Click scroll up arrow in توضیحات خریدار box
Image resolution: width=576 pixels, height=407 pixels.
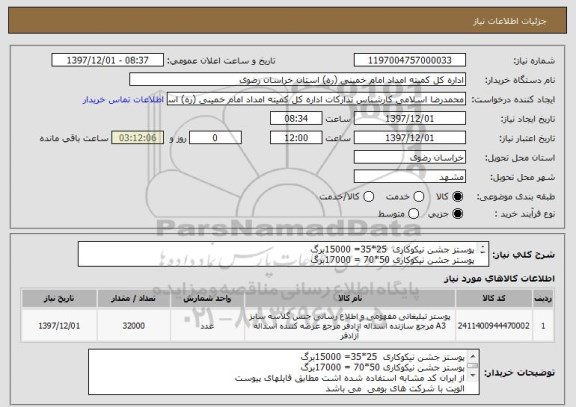click(473, 356)
